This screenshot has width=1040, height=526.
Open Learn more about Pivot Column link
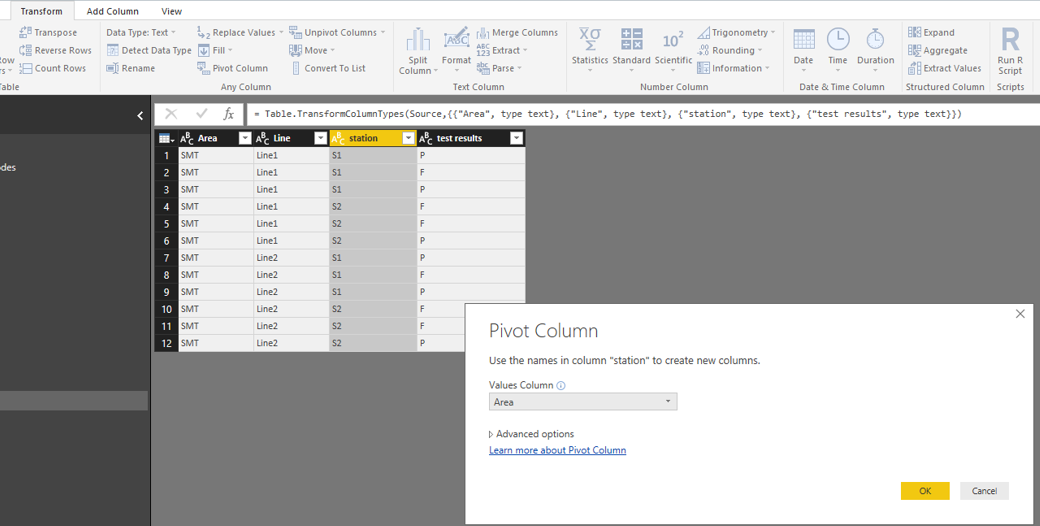557,450
